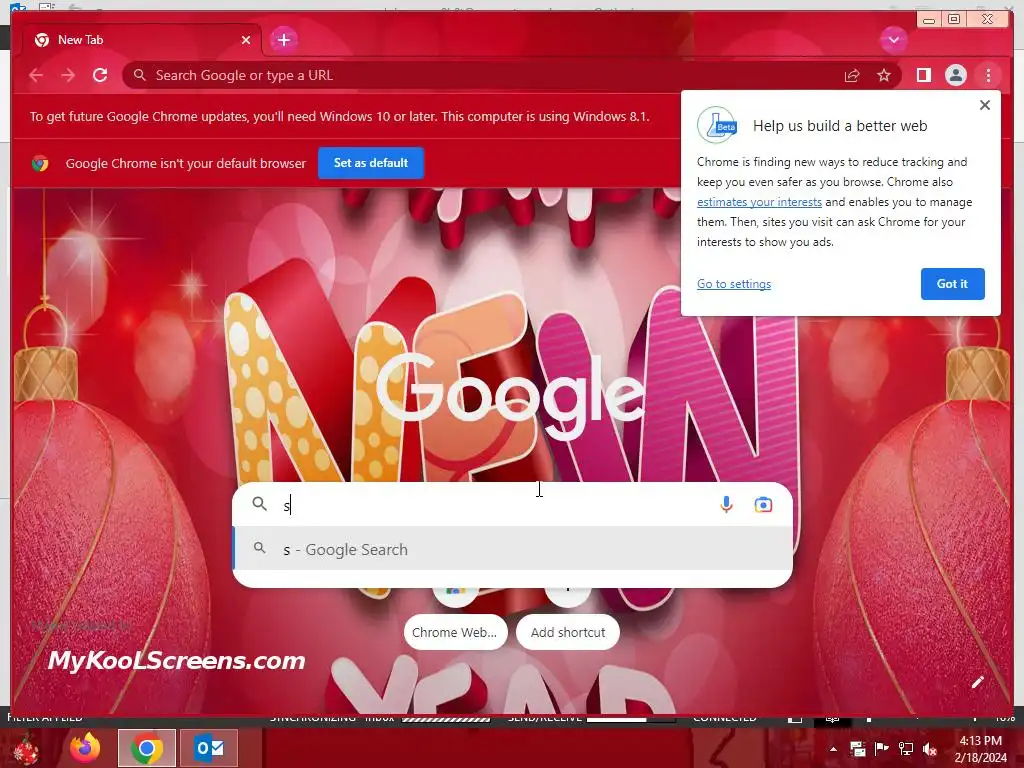Screen dimensions: 1024x768
Task: Open the Action Center flag icon
Action: point(881,749)
